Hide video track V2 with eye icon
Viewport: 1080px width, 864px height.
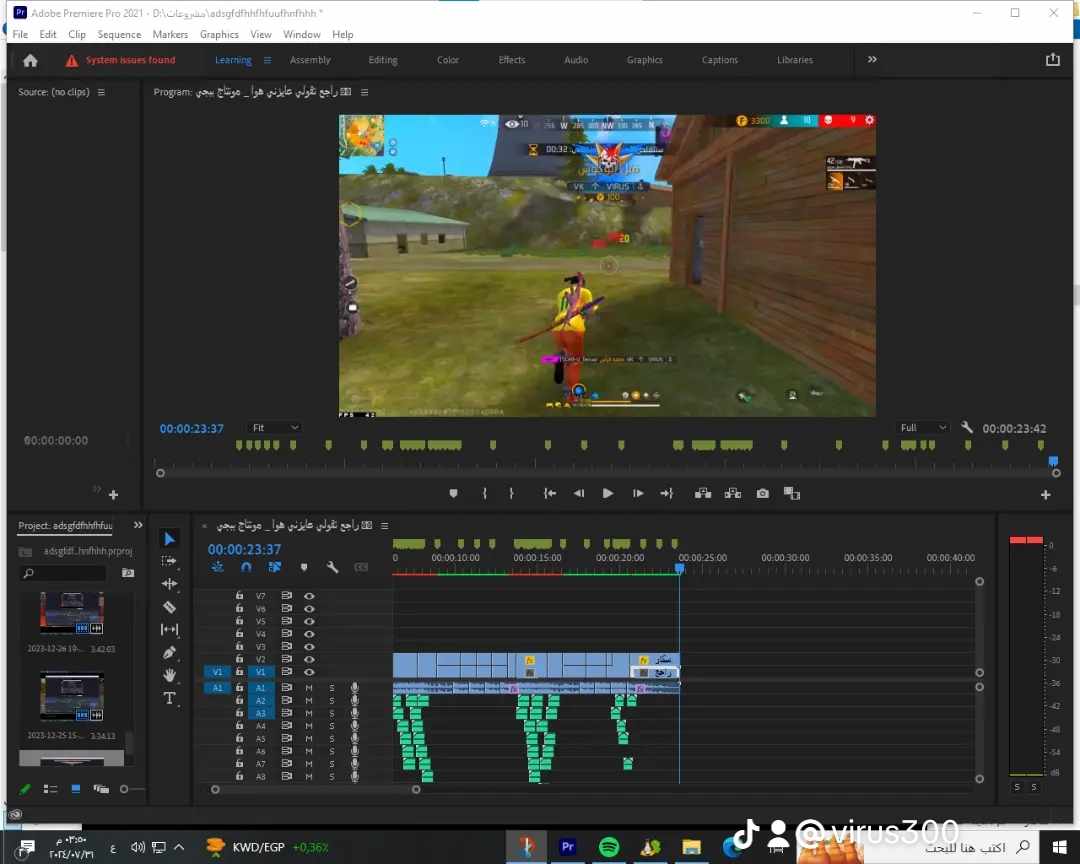click(x=309, y=659)
